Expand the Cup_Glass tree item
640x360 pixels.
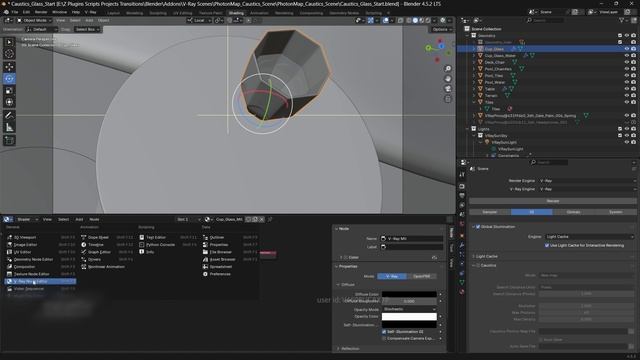(474, 49)
